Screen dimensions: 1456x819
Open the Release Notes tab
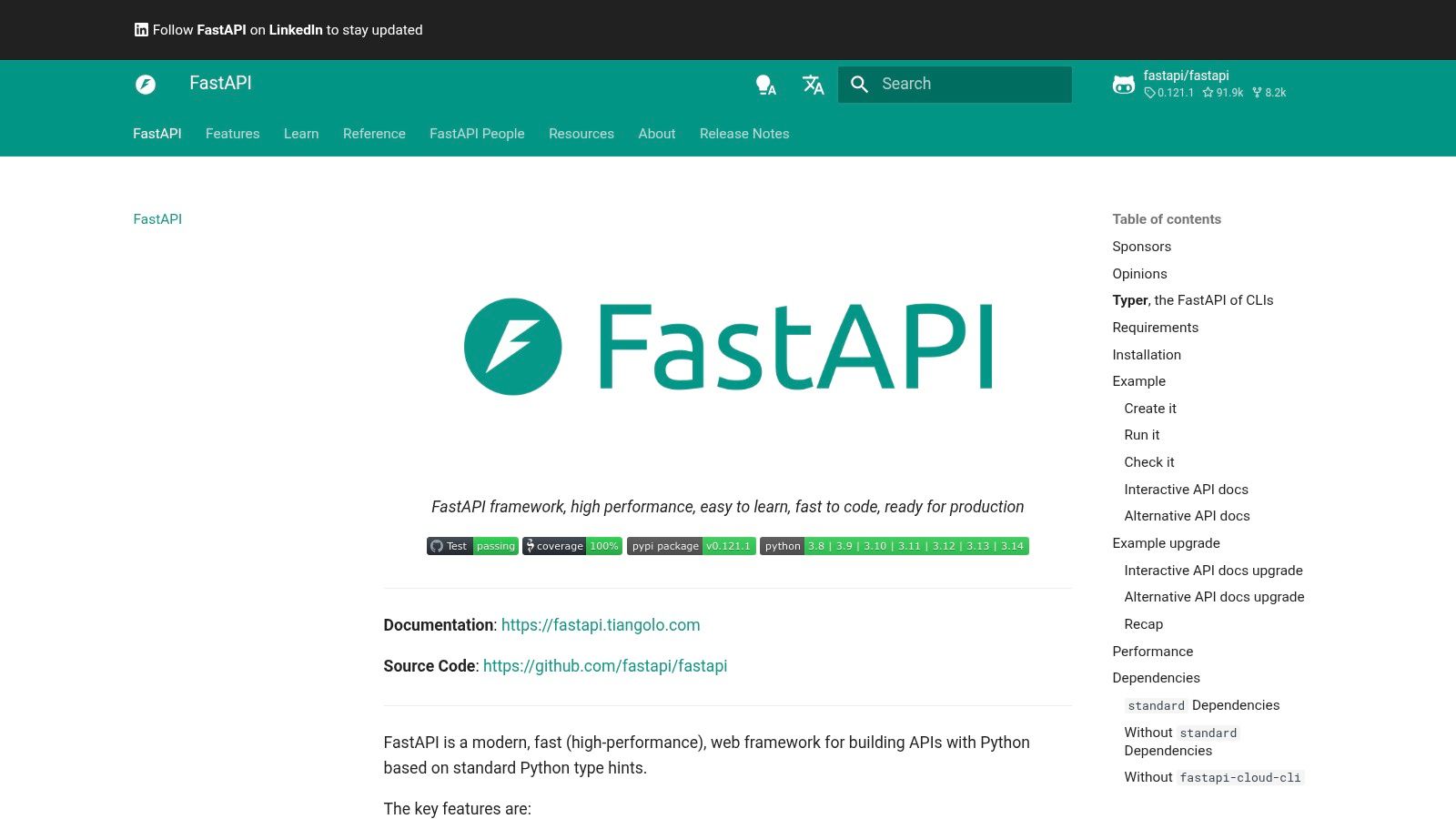[x=743, y=134]
